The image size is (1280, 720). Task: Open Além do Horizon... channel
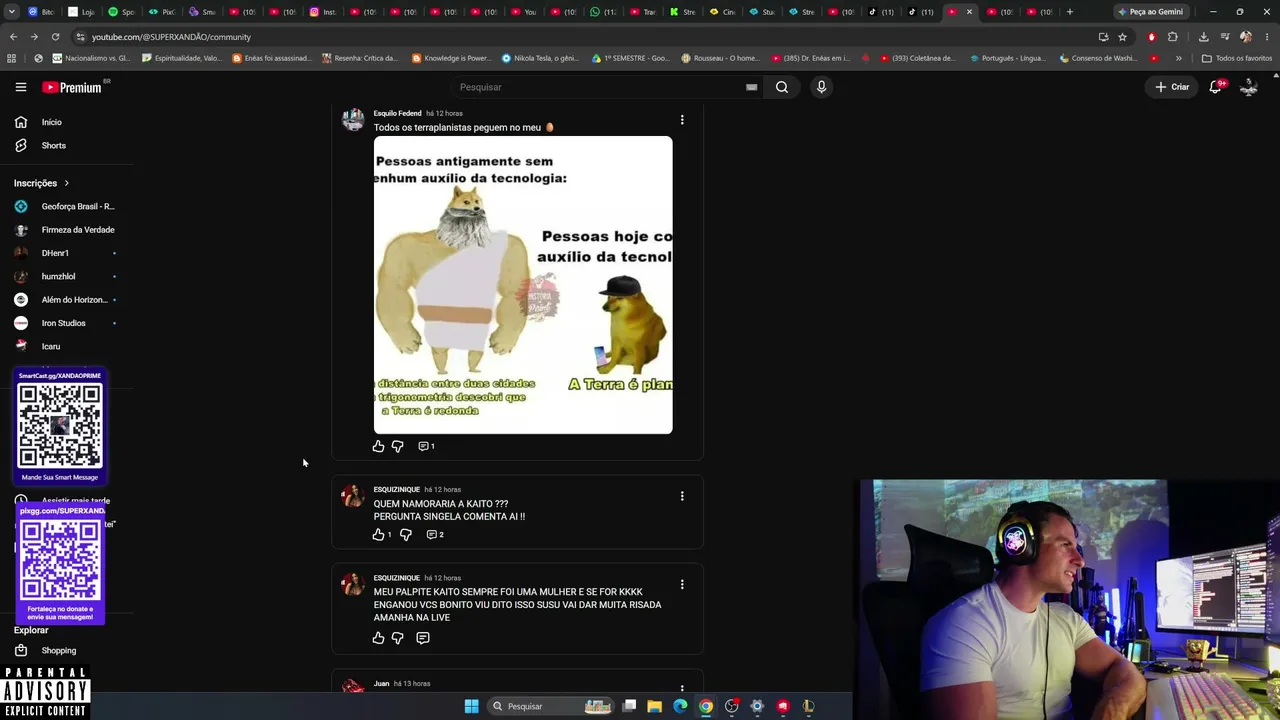[x=66, y=300]
